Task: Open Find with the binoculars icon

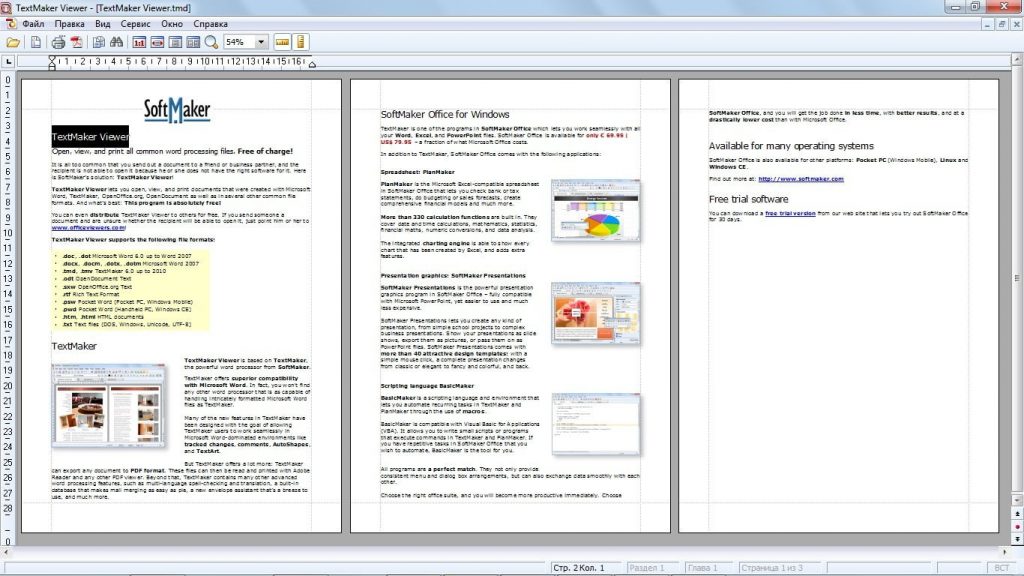Action: (x=117, y=42)
